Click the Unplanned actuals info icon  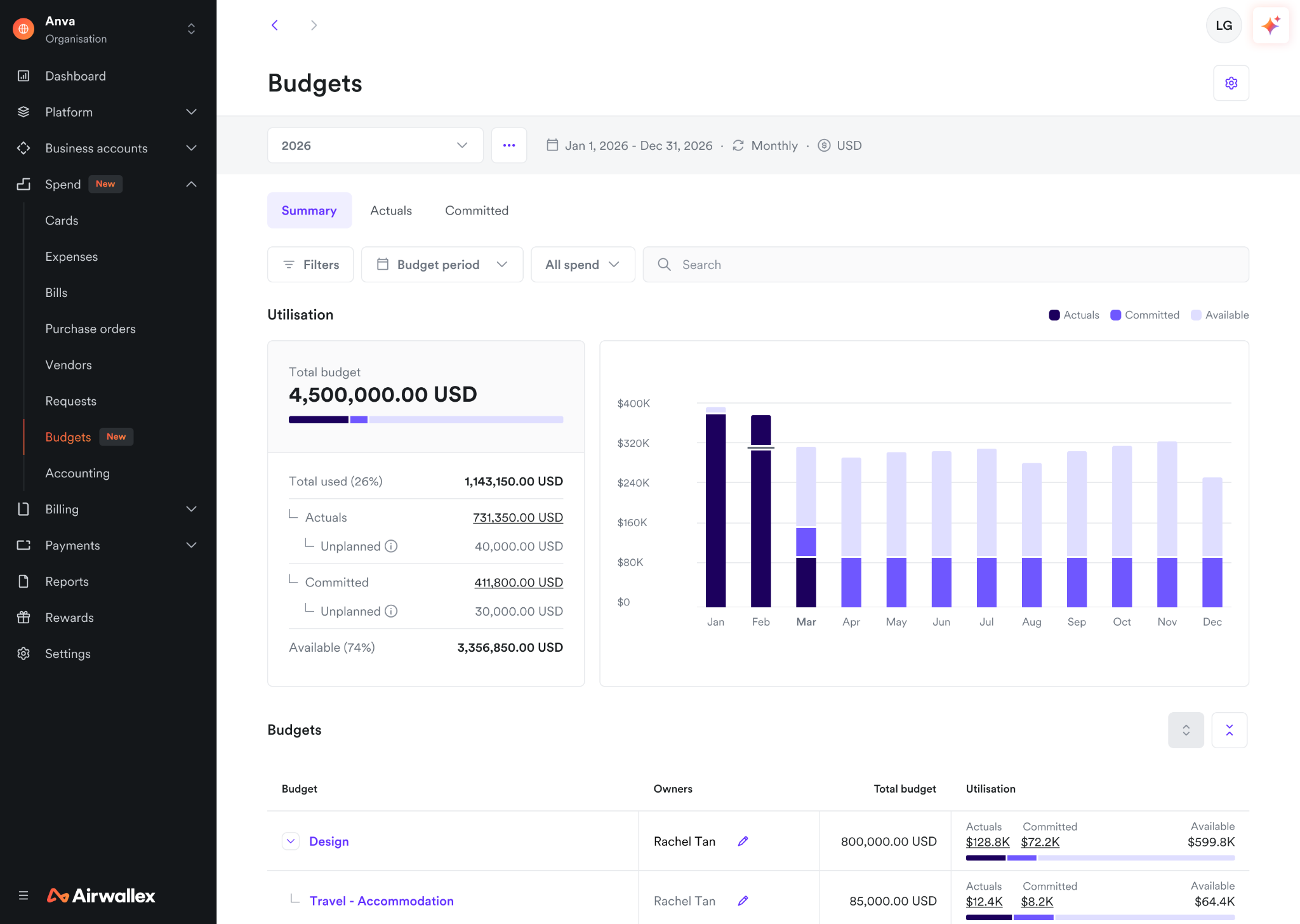[392, 546]
